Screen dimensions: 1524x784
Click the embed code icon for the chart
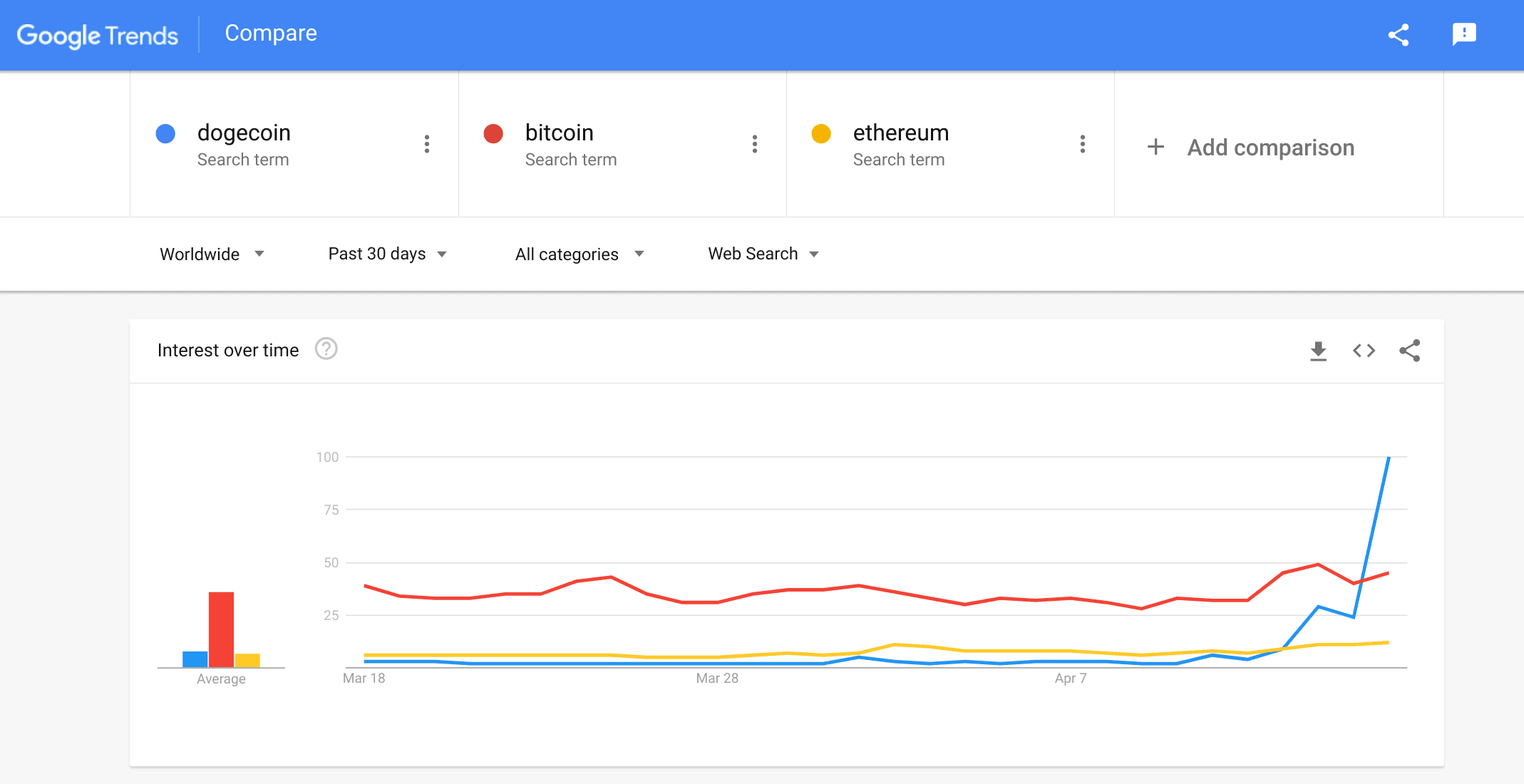pyautogui.click(x=1364, y=351)
